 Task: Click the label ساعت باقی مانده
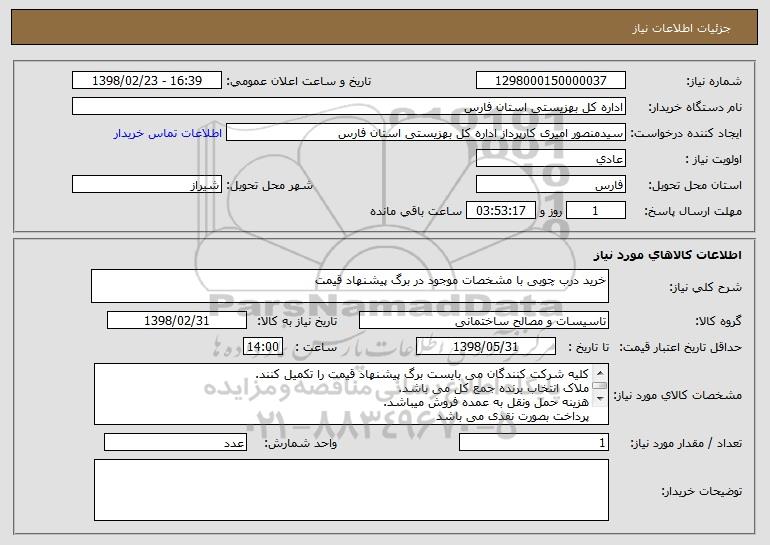[x=416, y=211]
